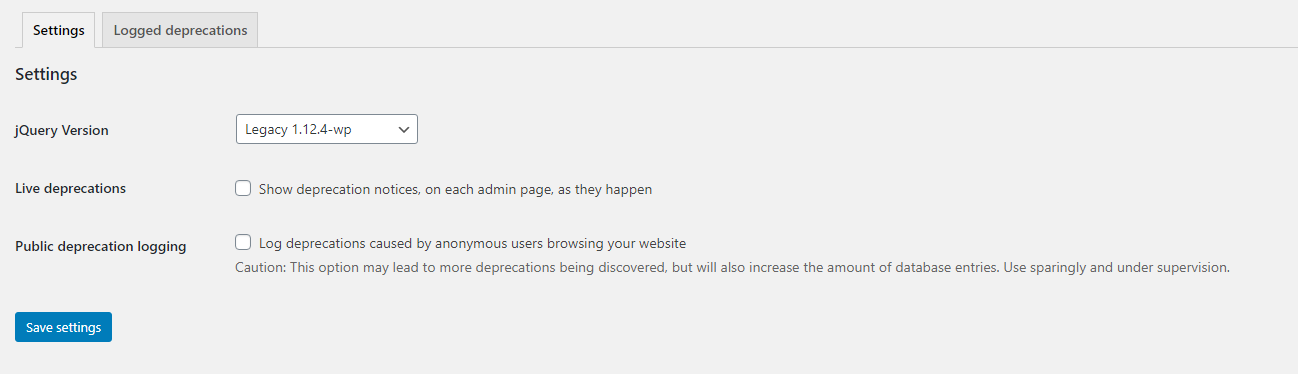
Task: Save settings with the blue button
Action: (63, 327)
